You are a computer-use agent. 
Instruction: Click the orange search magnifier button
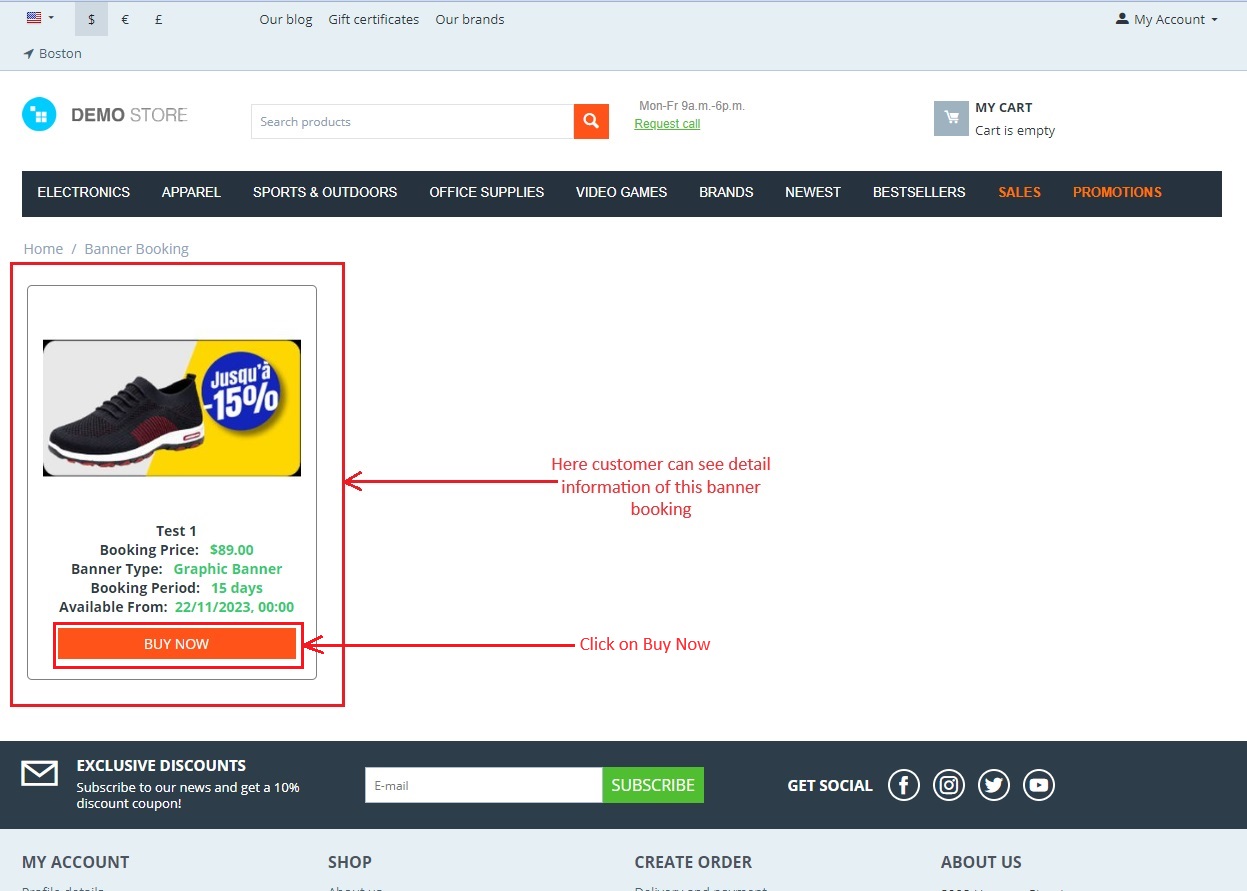pos(591,121)
